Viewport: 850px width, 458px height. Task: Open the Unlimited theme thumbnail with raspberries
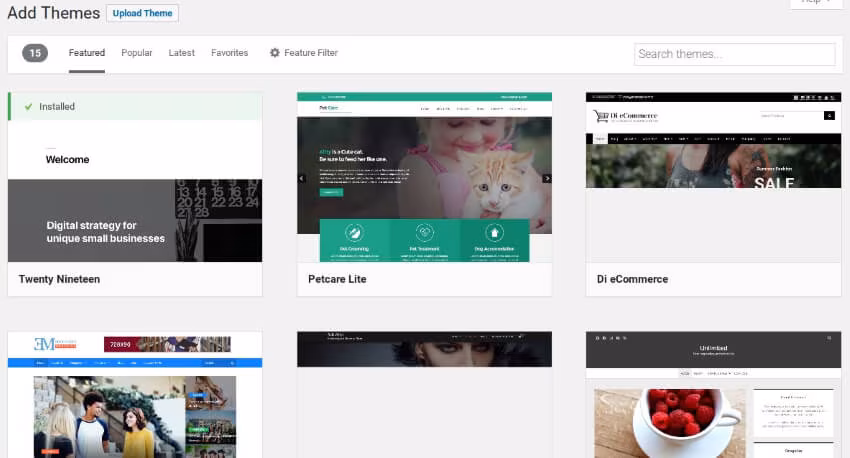click(x=713, y=395)
